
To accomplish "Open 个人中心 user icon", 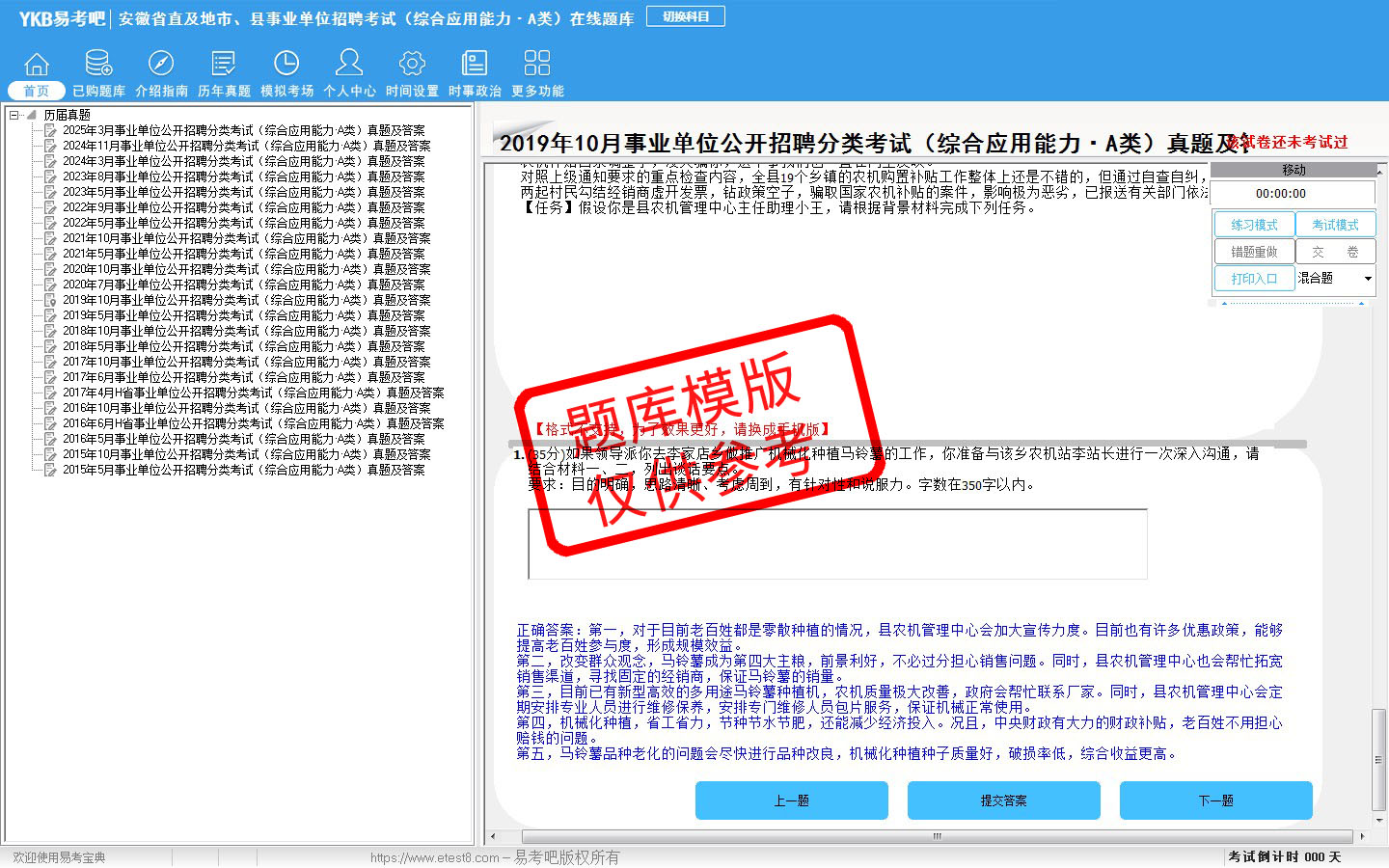I will click(349, 65).
